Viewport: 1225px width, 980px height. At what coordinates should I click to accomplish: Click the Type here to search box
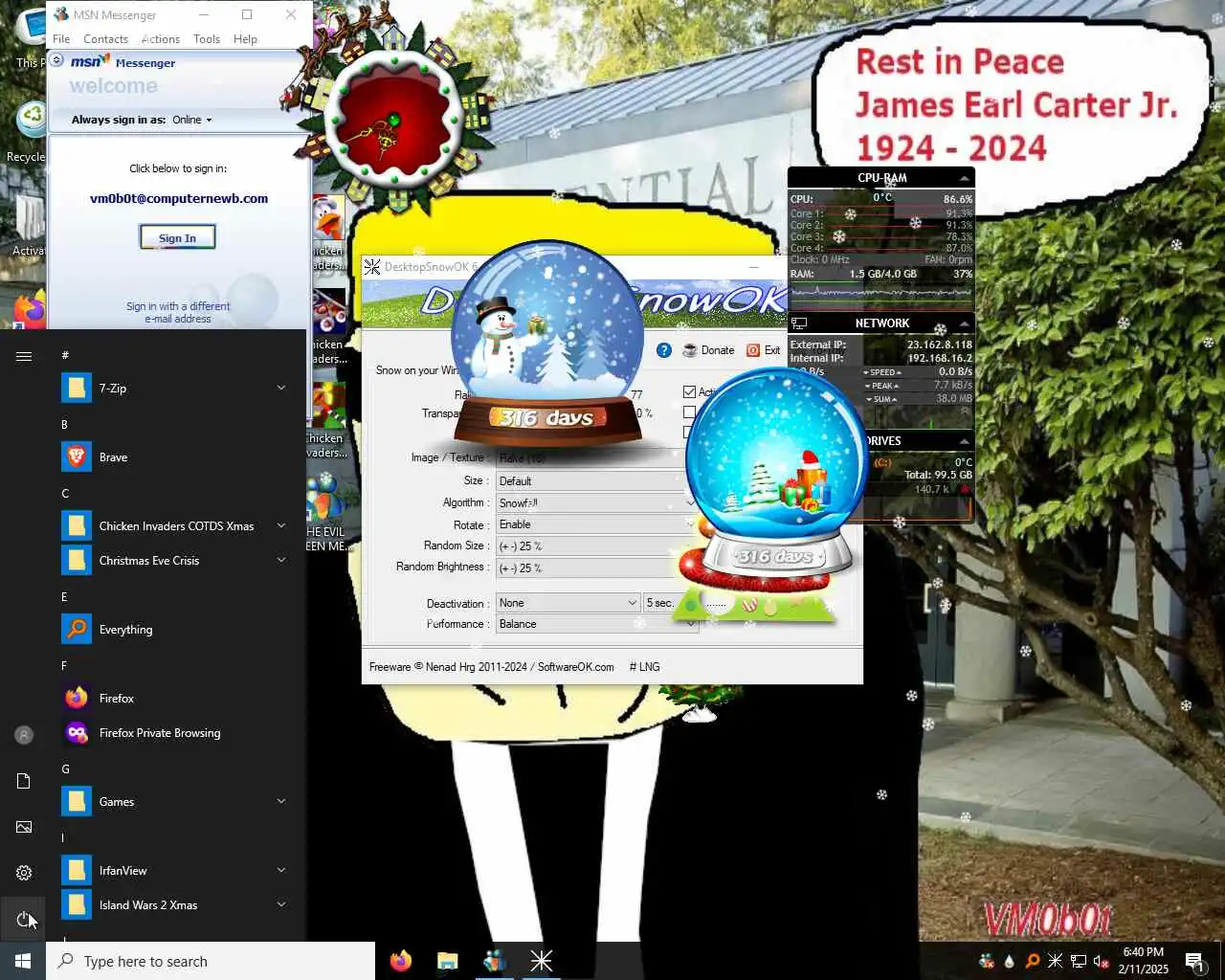point(211,961)
